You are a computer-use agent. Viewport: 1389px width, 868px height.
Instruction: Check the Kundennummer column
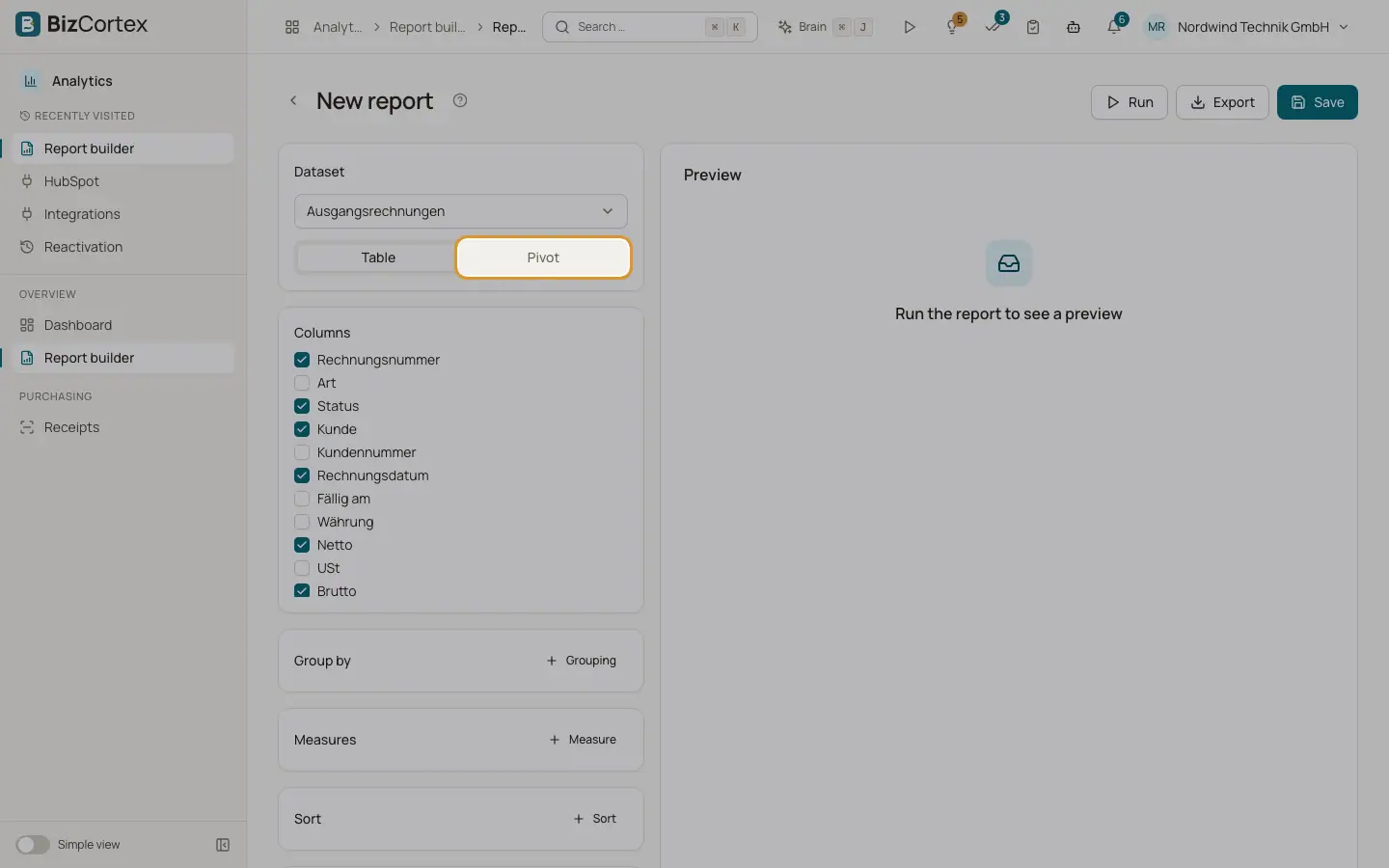pos(302,452)
